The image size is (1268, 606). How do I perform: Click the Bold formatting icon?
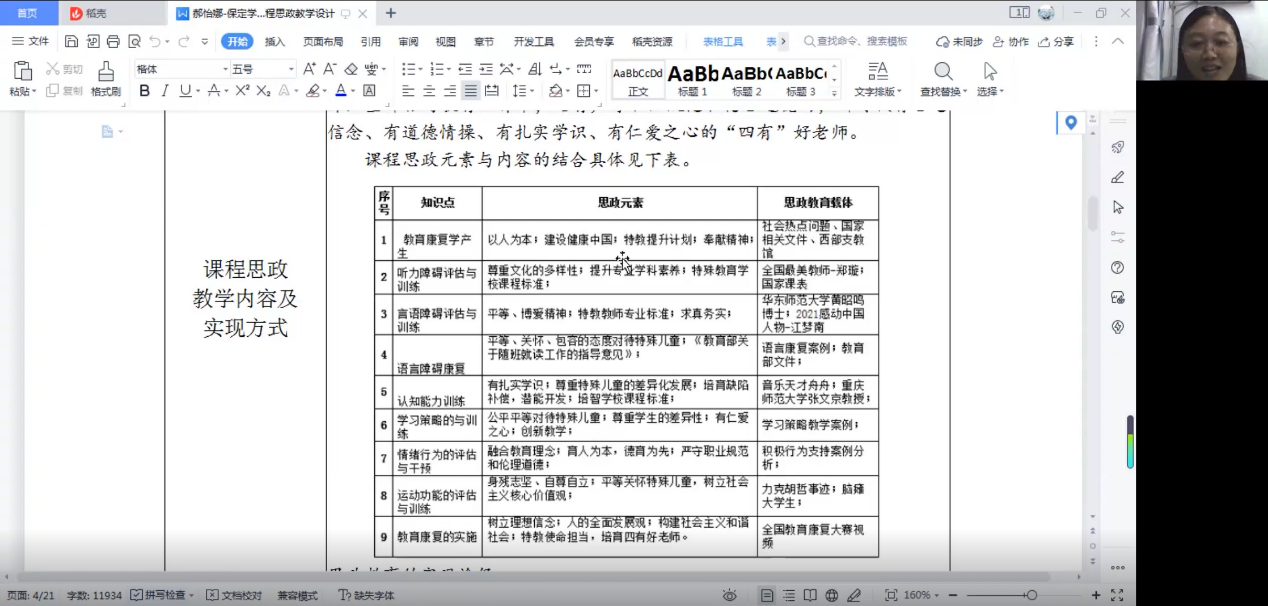click(144, 91)
